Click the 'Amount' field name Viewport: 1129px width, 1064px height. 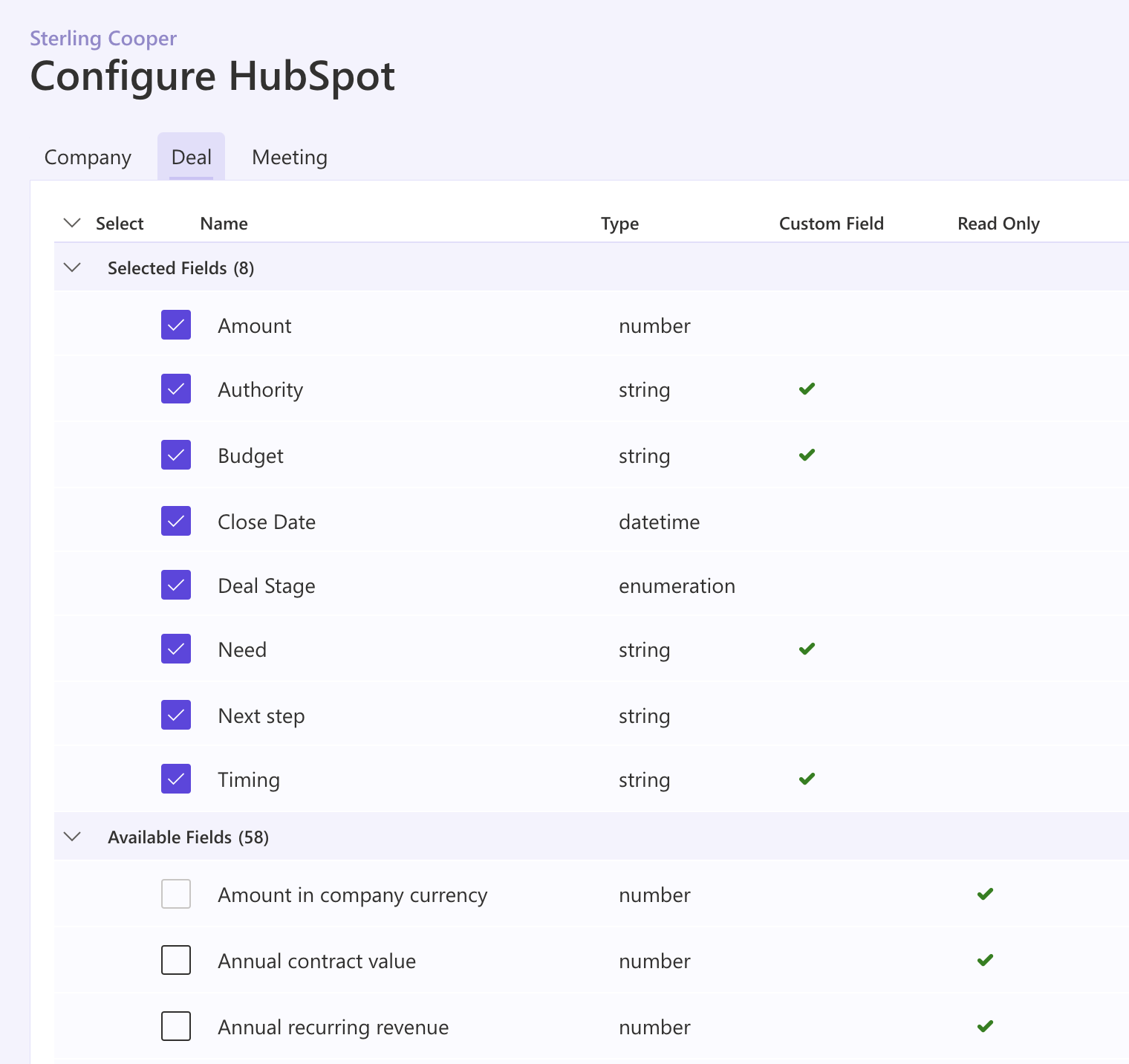(x=255, y=325)
